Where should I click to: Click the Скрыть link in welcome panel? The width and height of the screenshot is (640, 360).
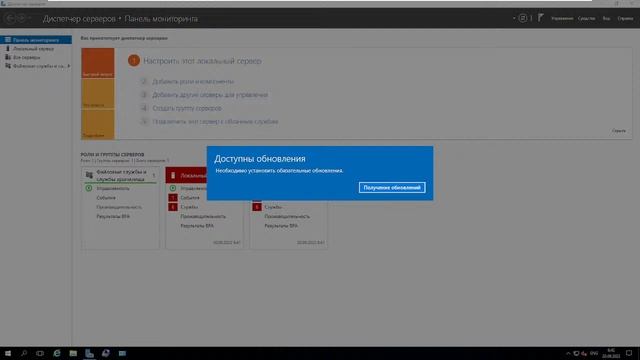(618, 131)
